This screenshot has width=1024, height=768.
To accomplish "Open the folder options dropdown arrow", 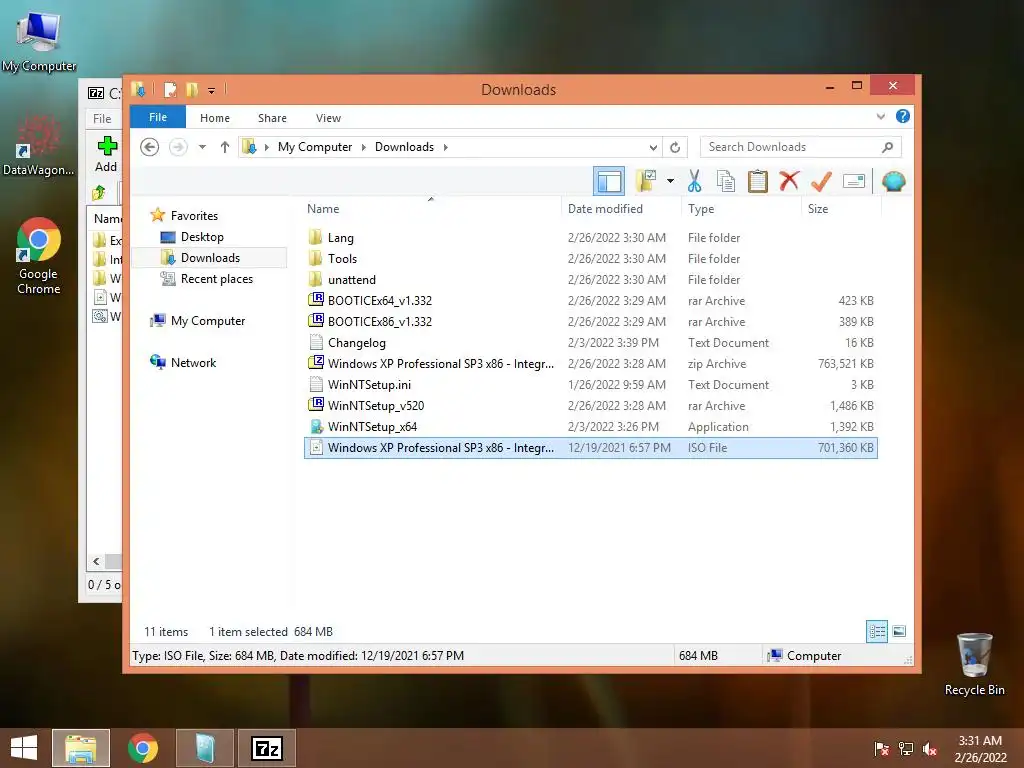I will (670, 181).
